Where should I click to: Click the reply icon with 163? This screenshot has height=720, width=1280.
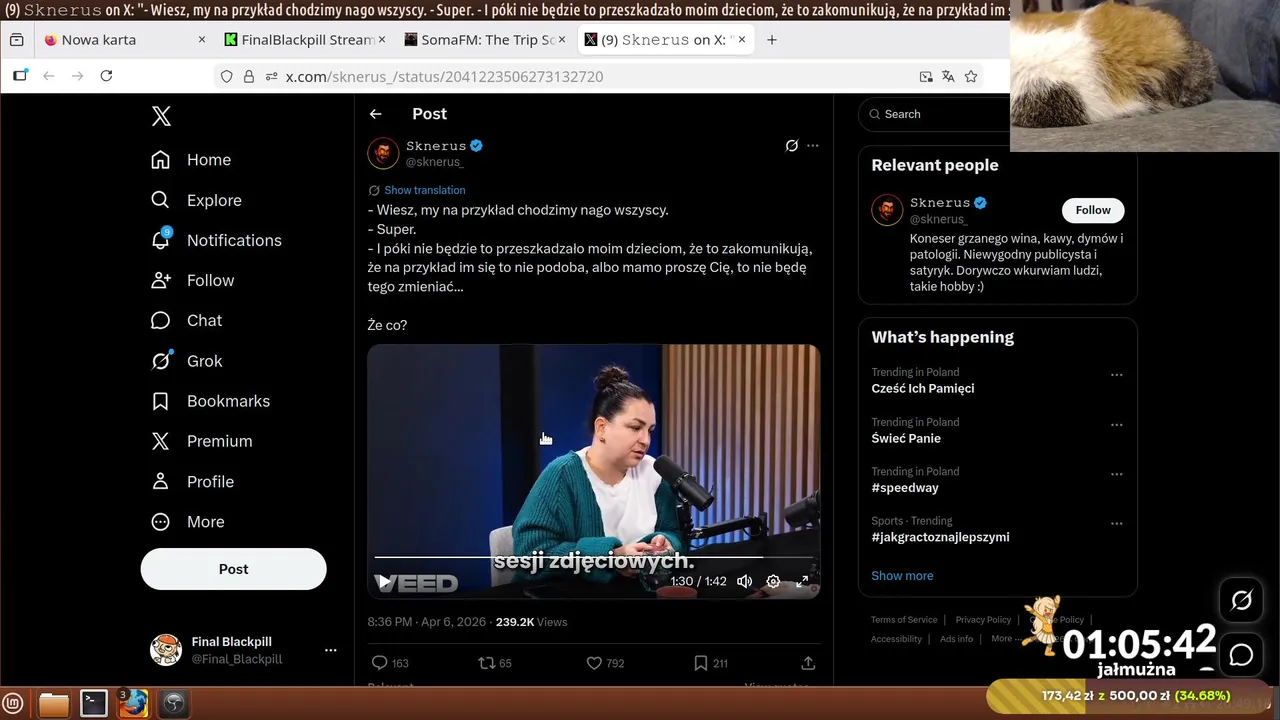click(x=379, y=663)
